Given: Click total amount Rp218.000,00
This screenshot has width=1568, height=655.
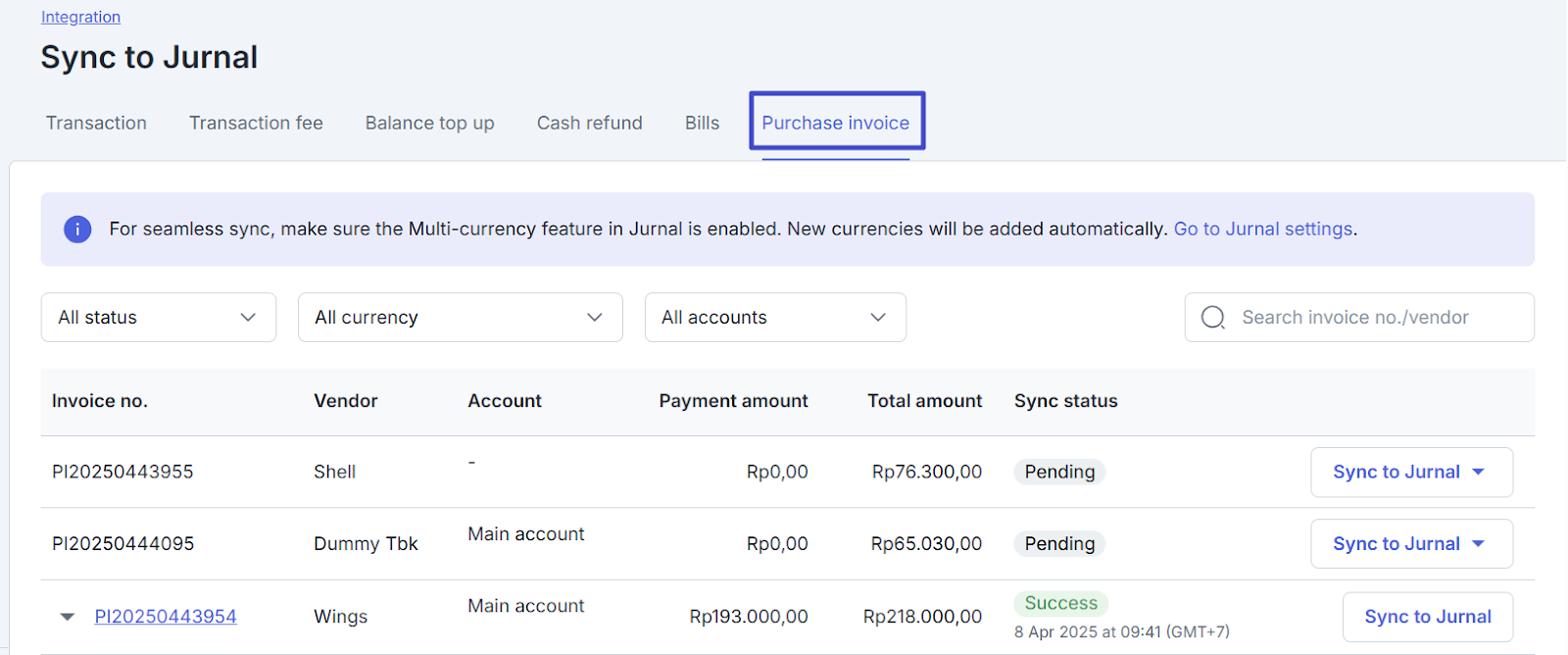Looking at the screenshot, I should coord(922,617).
